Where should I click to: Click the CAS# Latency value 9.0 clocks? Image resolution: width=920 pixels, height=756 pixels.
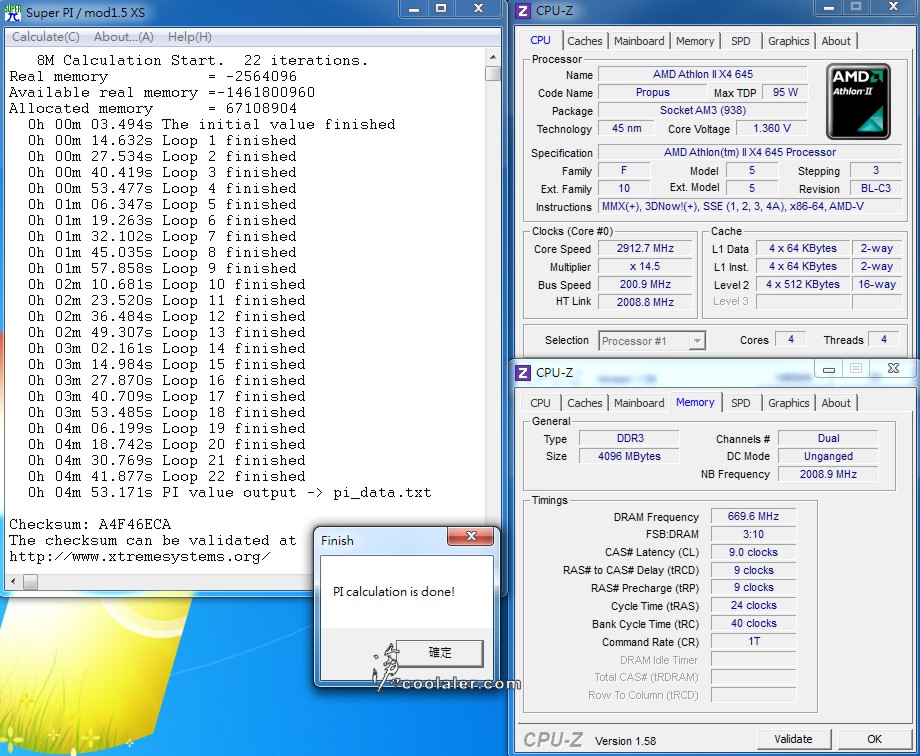tap(753, 552)
